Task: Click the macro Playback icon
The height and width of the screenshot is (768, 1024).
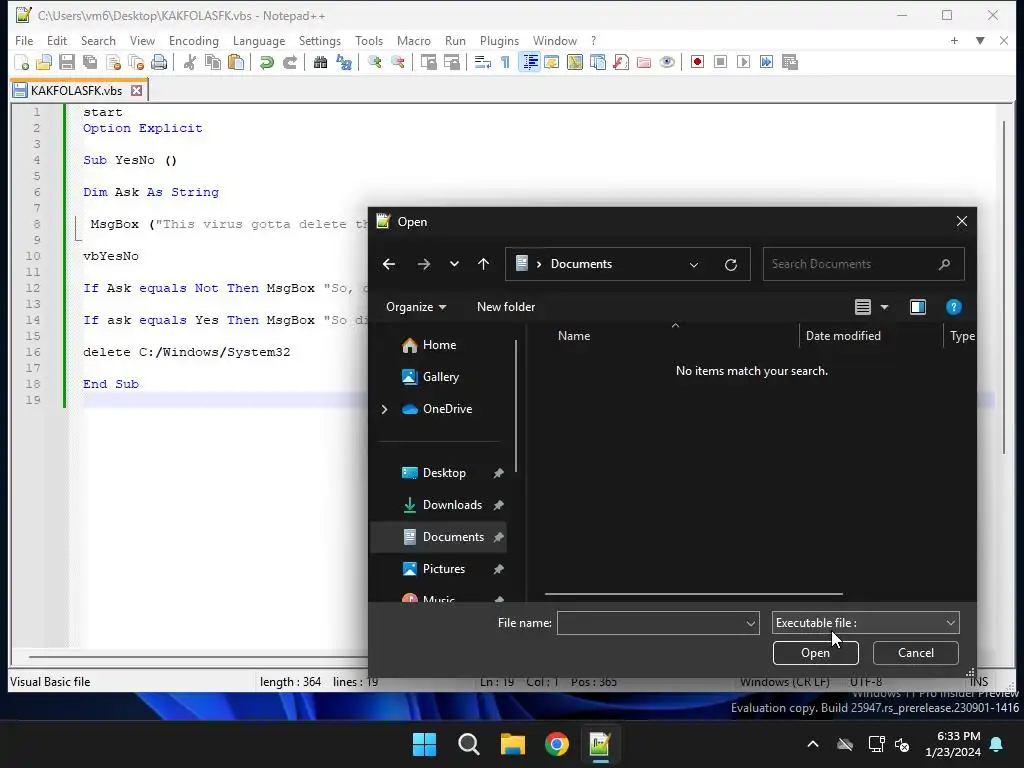Action: (743, 62)
